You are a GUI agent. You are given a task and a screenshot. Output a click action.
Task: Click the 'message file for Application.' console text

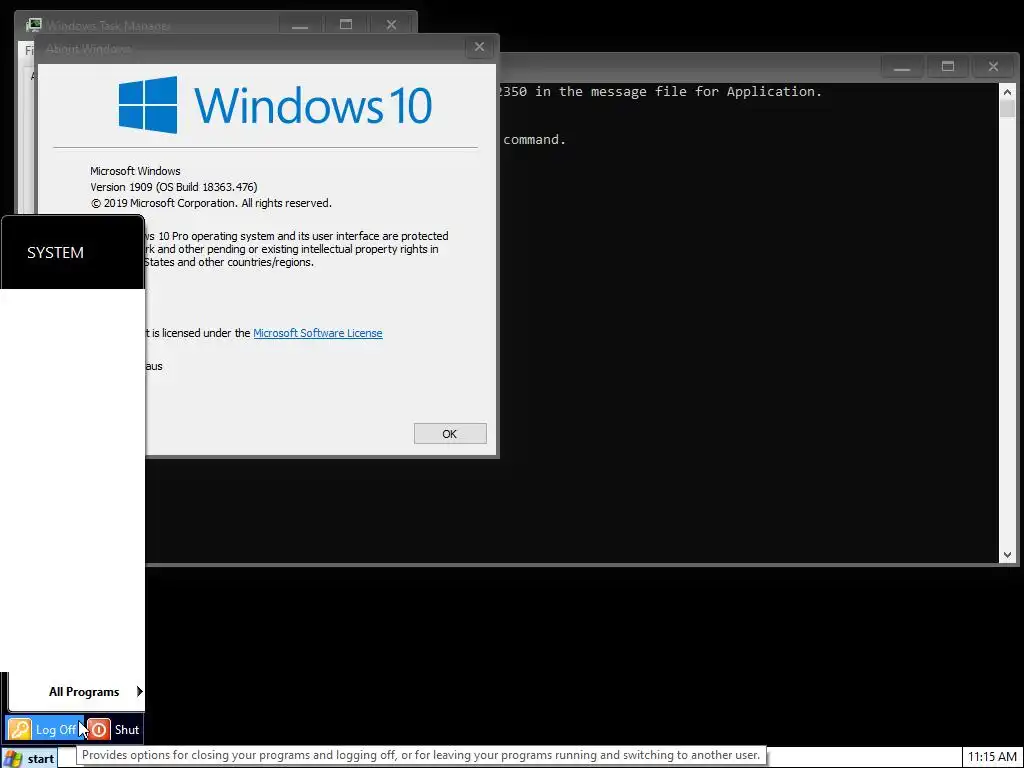(707, 91)
